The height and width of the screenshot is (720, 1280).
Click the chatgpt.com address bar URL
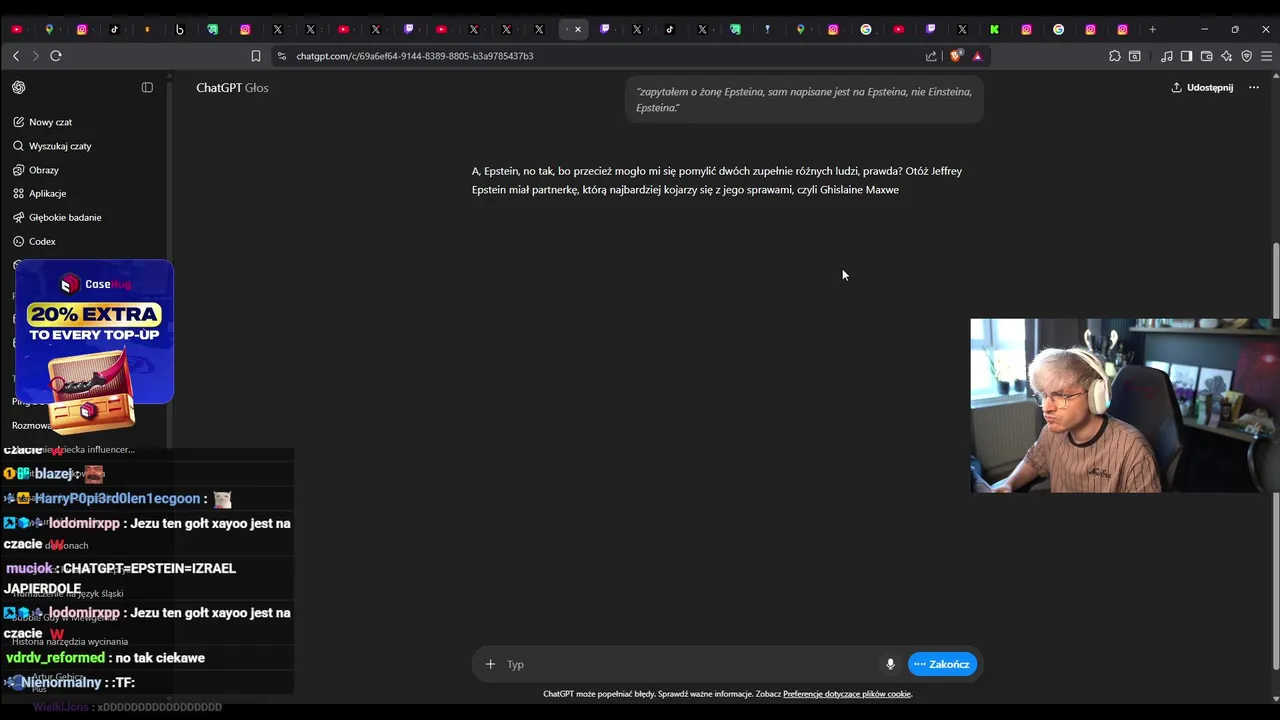click(x=415, y=56)
